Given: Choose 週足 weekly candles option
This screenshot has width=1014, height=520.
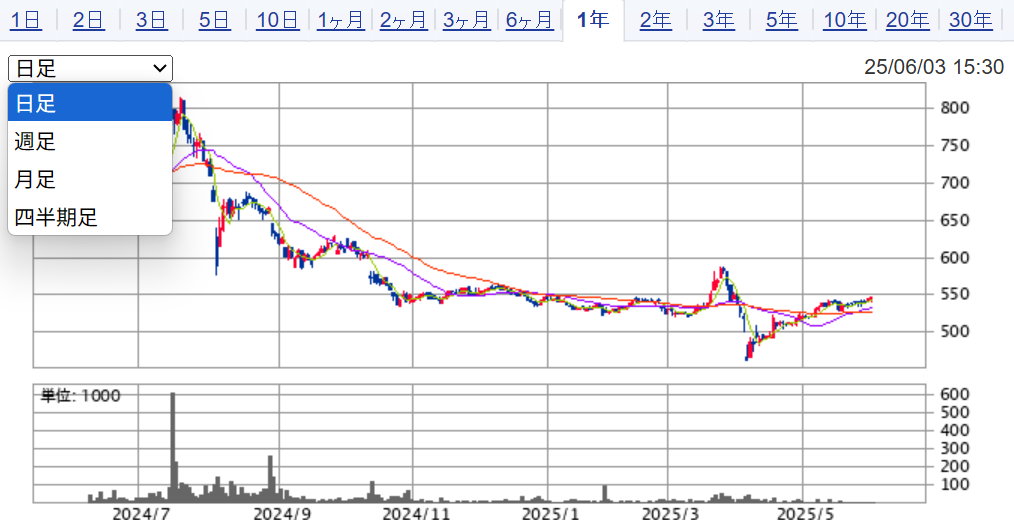Looking at the screenshot, I should [x=90, y=140].
